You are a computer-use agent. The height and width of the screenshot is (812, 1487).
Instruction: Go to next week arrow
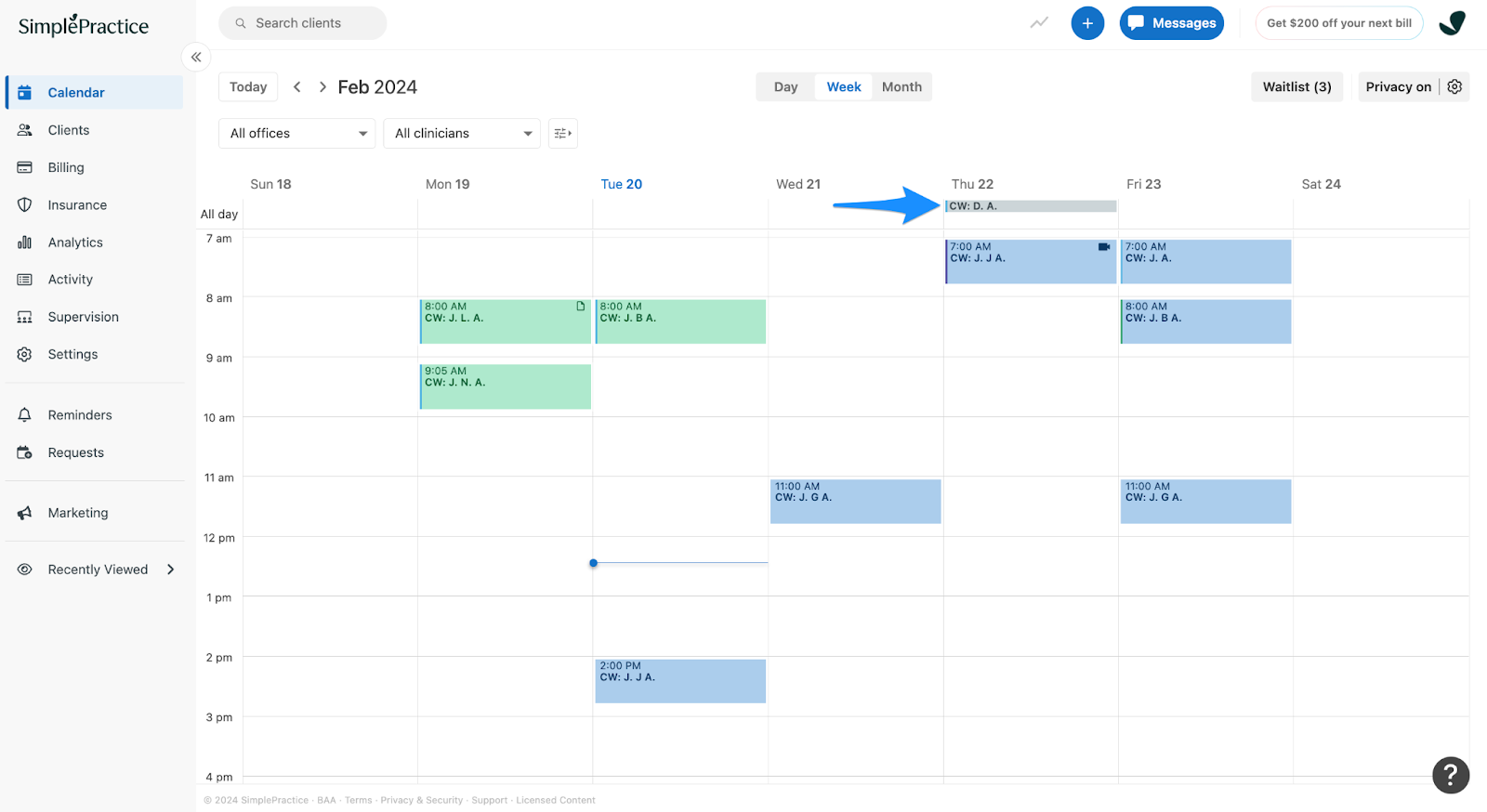pos(322,87)
